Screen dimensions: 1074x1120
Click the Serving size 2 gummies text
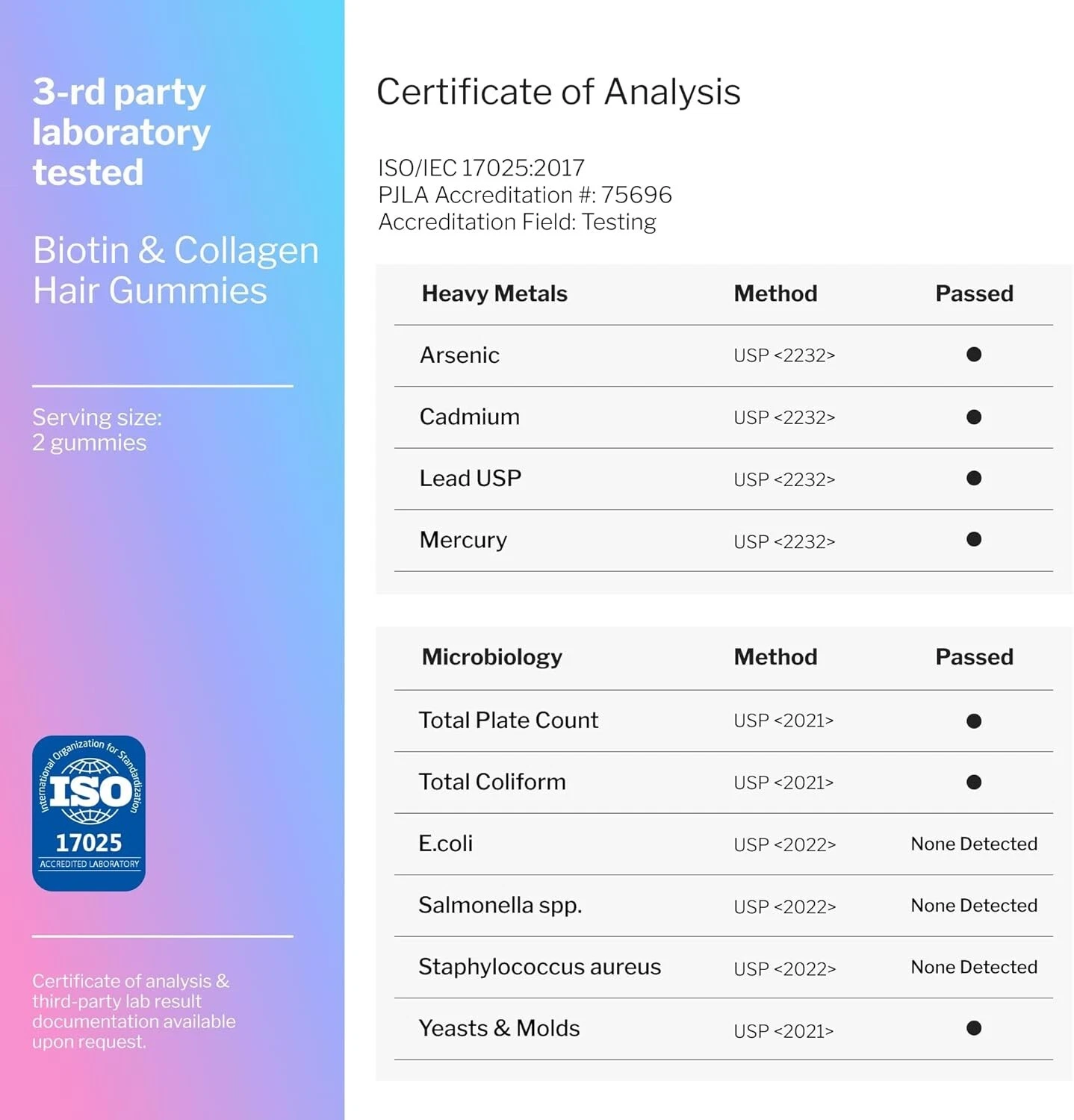[x=97, y=430]
